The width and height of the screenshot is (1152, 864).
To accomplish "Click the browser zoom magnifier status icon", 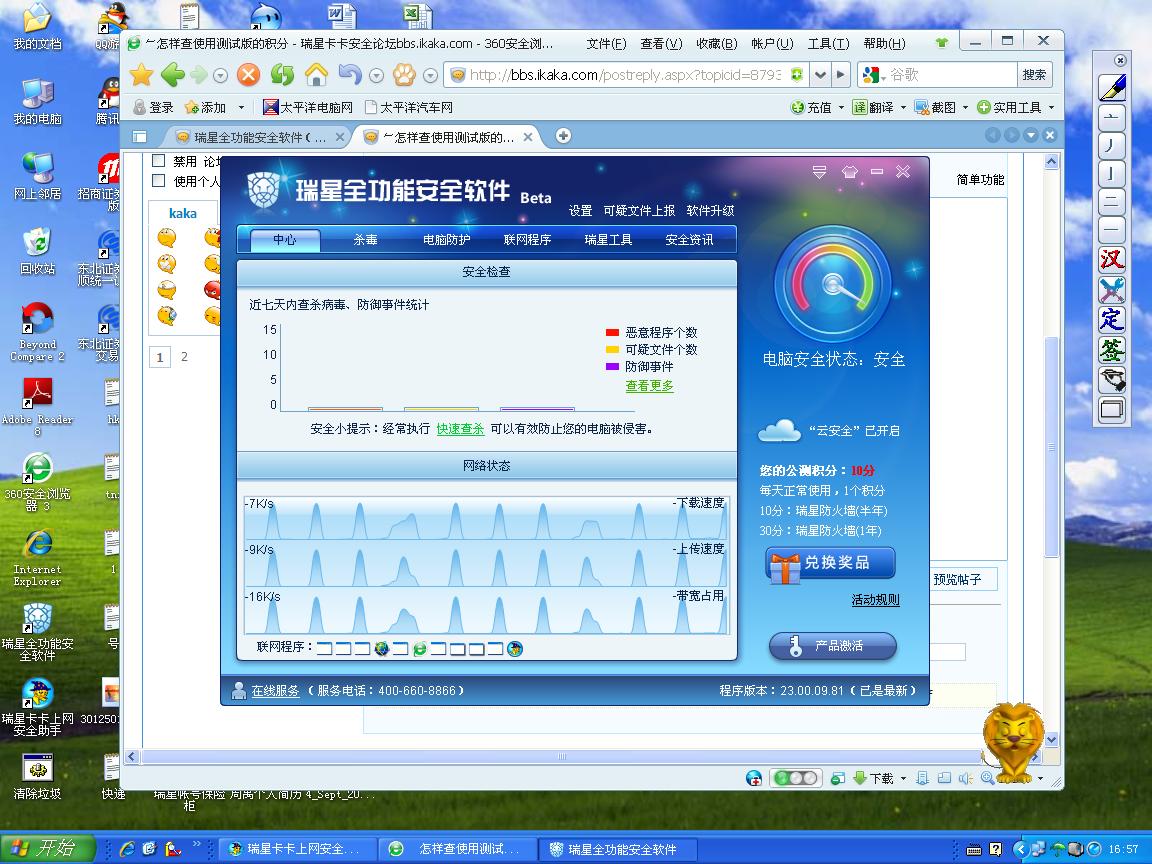I will (x=987, y=778).
